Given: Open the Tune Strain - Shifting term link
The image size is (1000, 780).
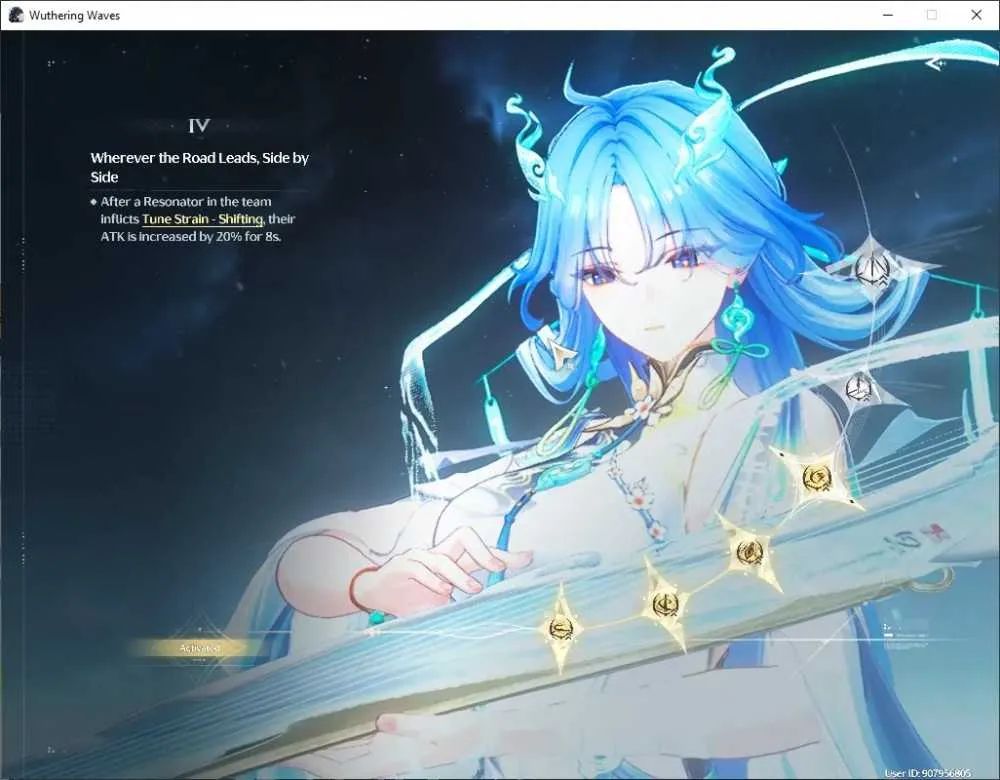Looking at the screenshot, I should point(202,219).
